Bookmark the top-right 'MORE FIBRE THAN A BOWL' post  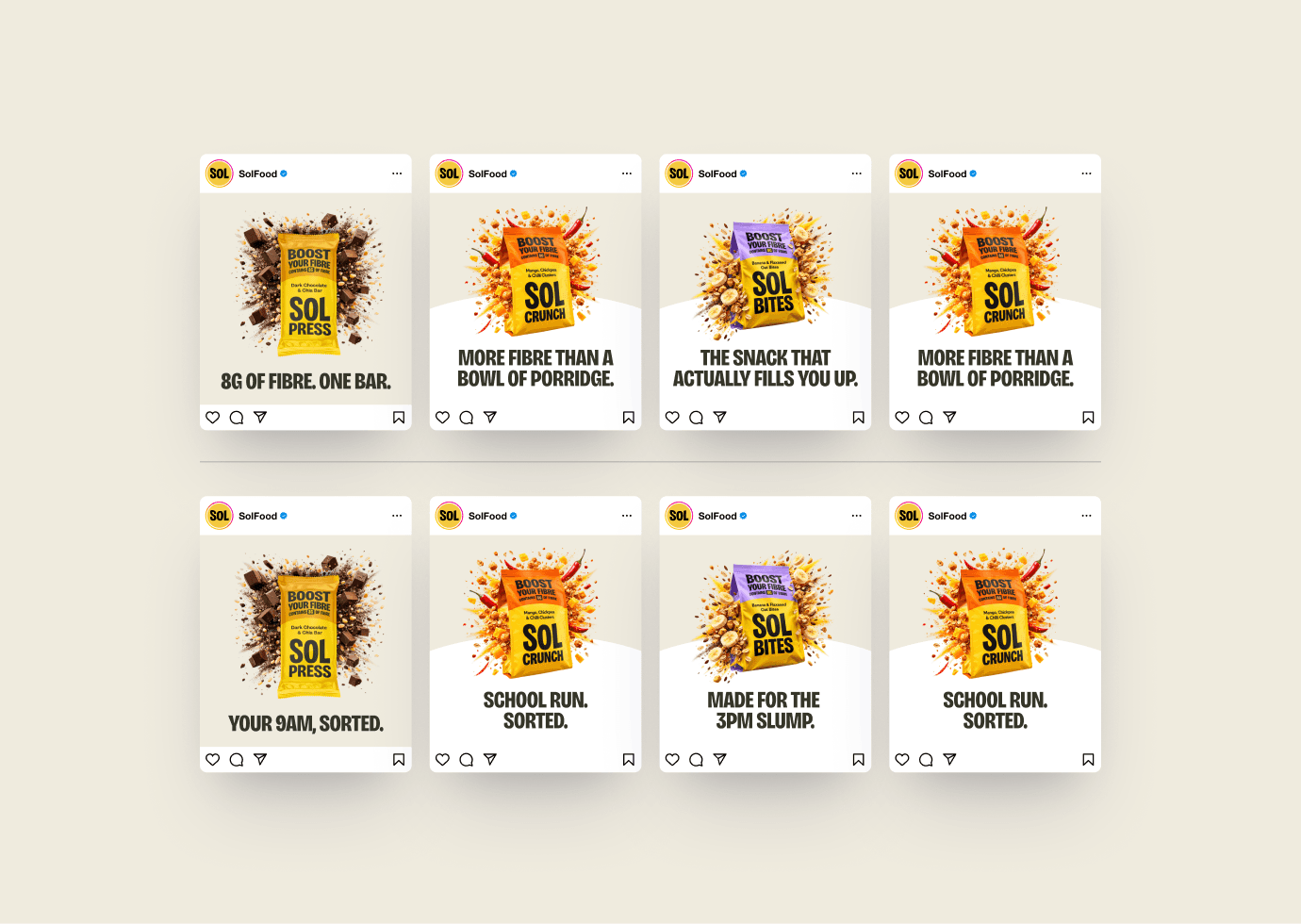(x=1088, y=418)
